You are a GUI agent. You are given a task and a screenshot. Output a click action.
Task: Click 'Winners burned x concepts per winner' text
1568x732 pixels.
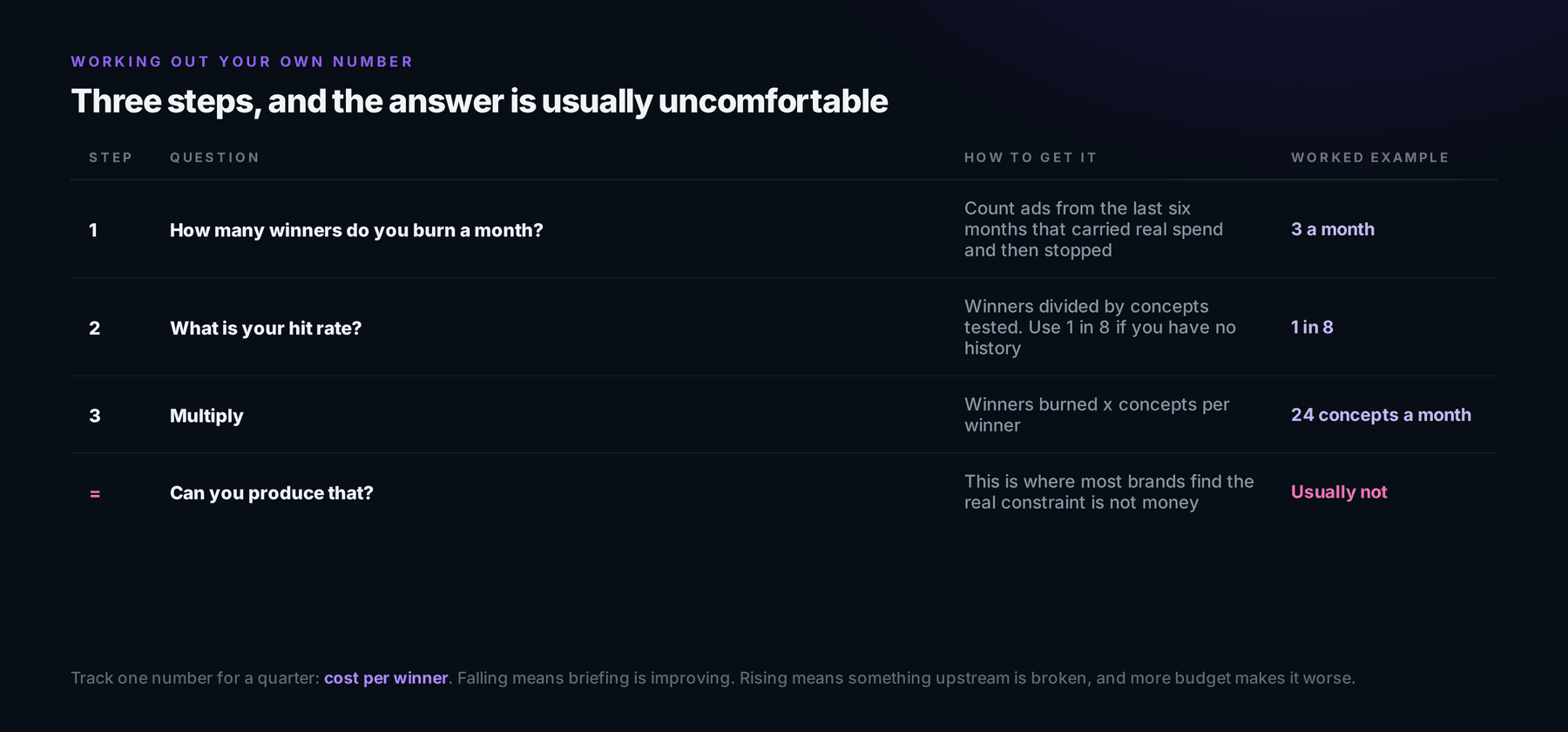coord(1097,415)
